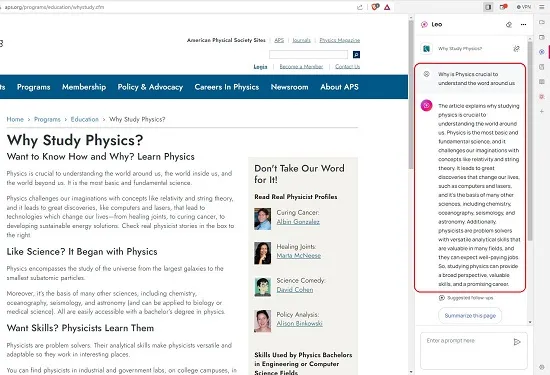
Task: Click the Education breadcrumb link
Action: point(85,119)
